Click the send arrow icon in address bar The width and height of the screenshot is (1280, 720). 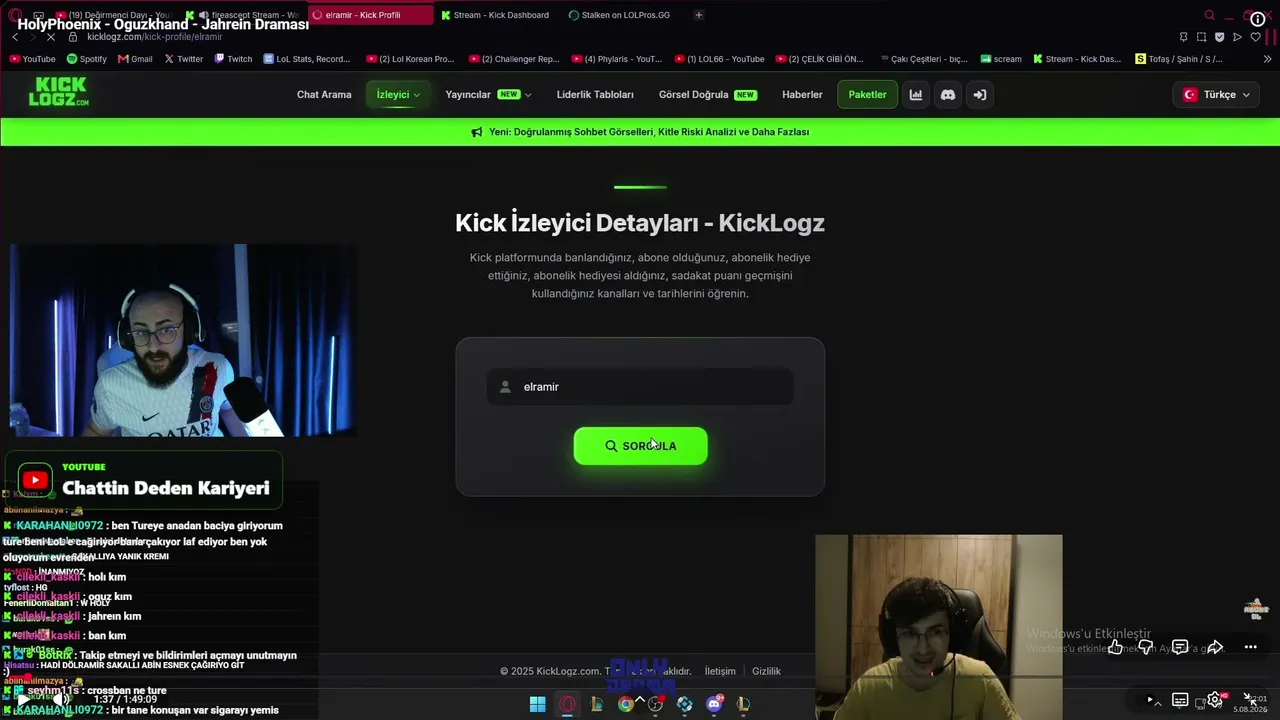1238,37
